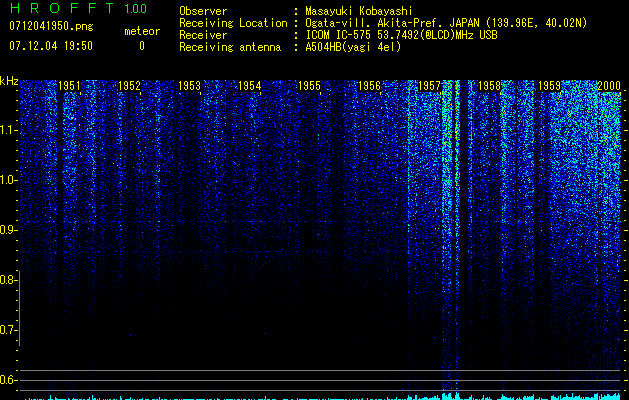Click time marker 2000

(609, 85)
